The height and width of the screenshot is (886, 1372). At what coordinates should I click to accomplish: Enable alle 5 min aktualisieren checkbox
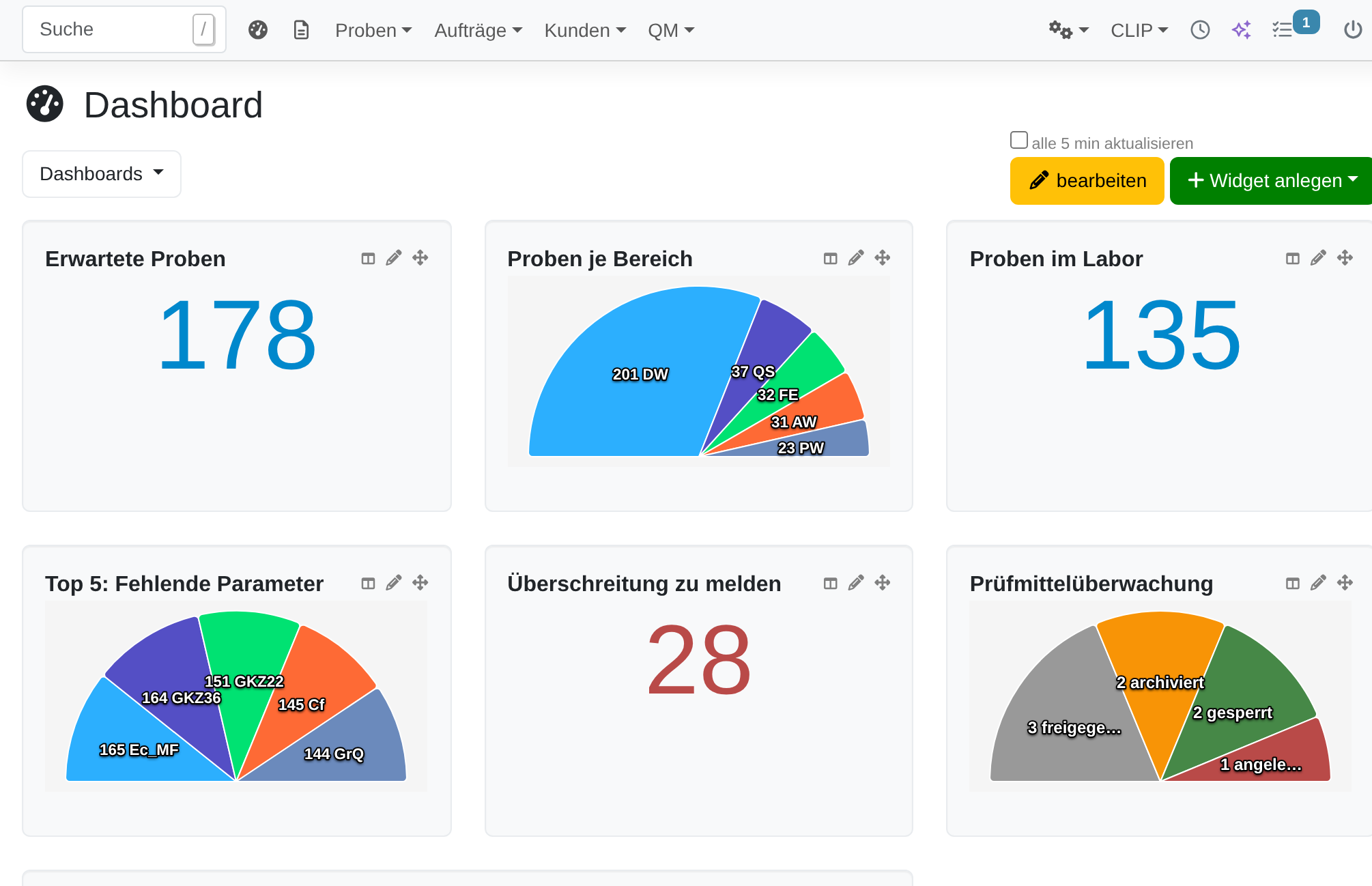tap(1019, 141)
